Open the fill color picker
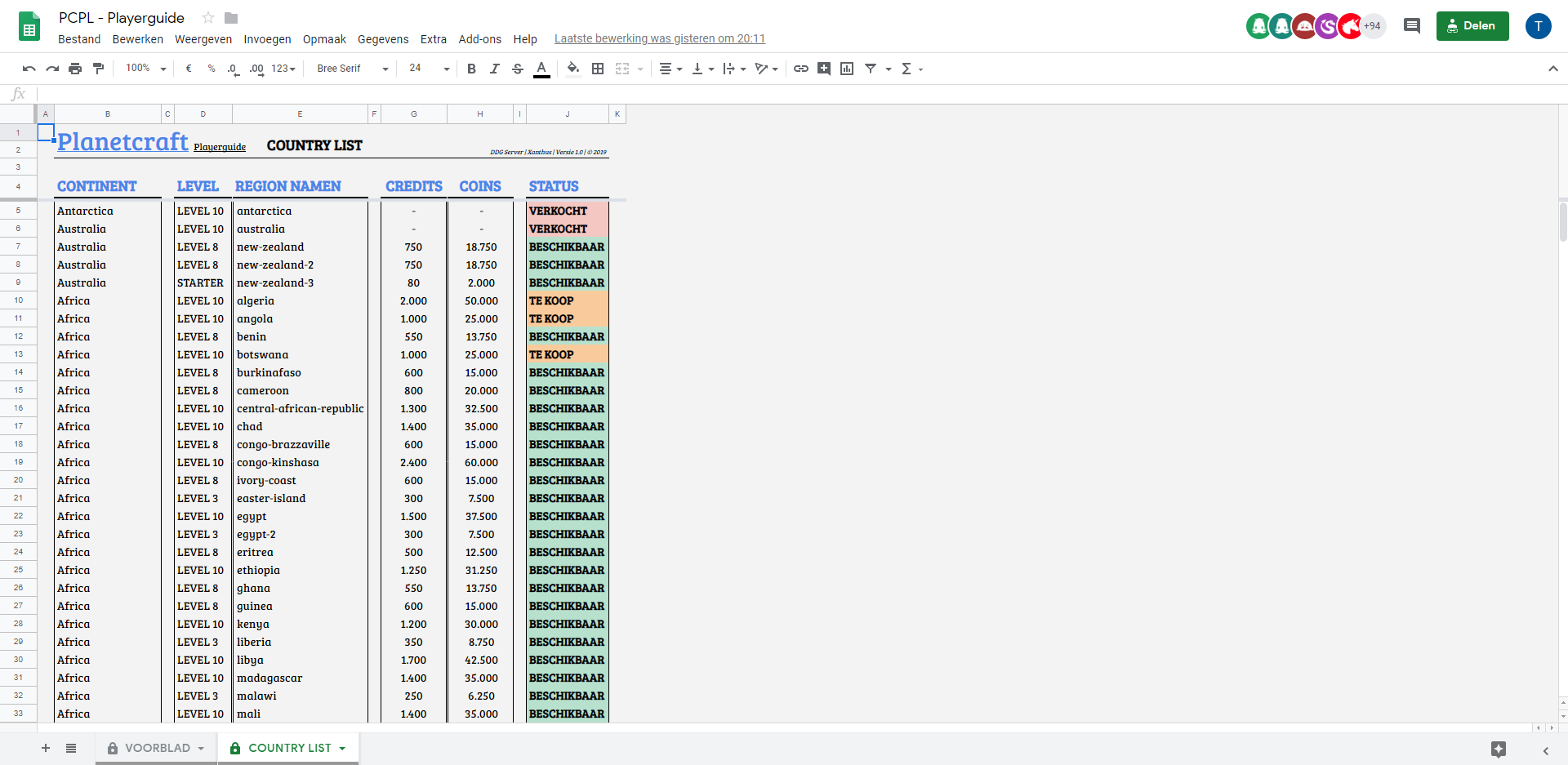This screenshot has height=765, width=1568. click(573, 69)
